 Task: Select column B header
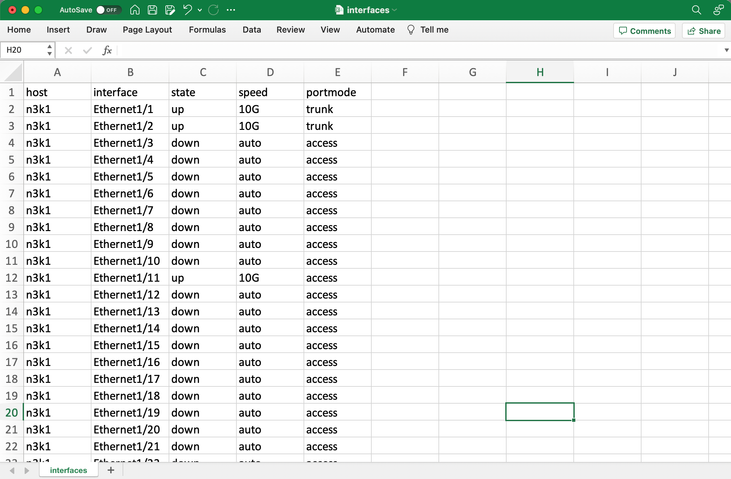[130, 72]
